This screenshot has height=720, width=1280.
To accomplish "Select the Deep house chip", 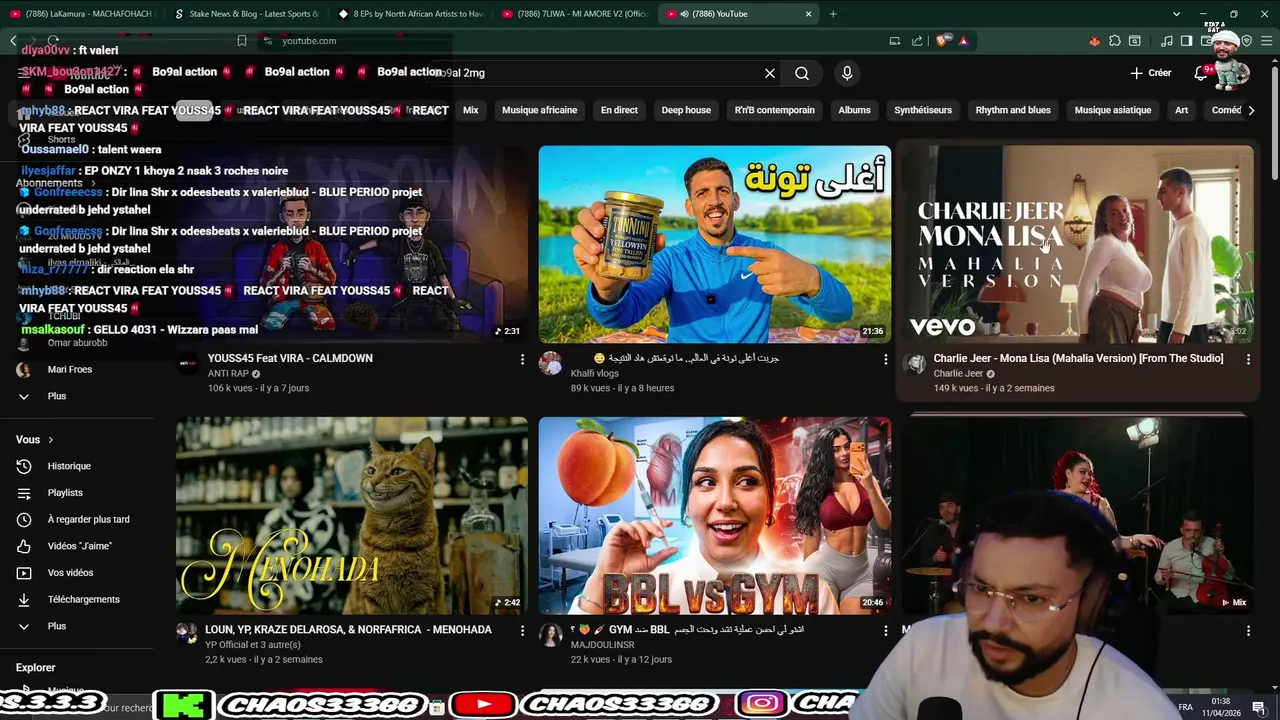I will (686, 110).
